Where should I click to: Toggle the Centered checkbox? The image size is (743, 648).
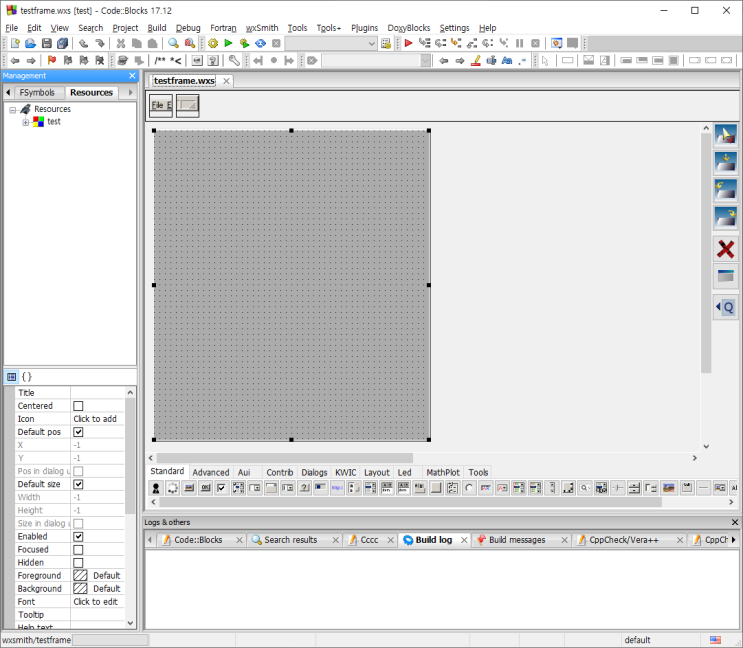point(78,406)
